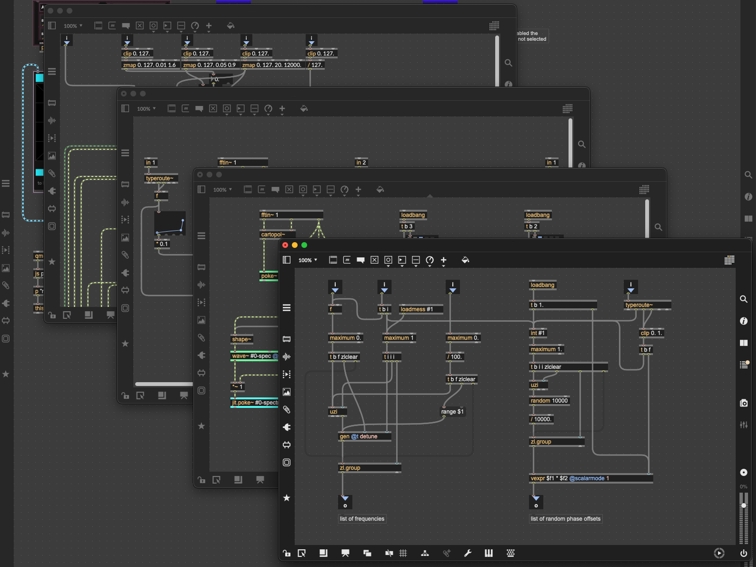This screenshot has height=567, width=756.
Task: Open search in the typeroute~ window
Action: [x=581, y=144]
